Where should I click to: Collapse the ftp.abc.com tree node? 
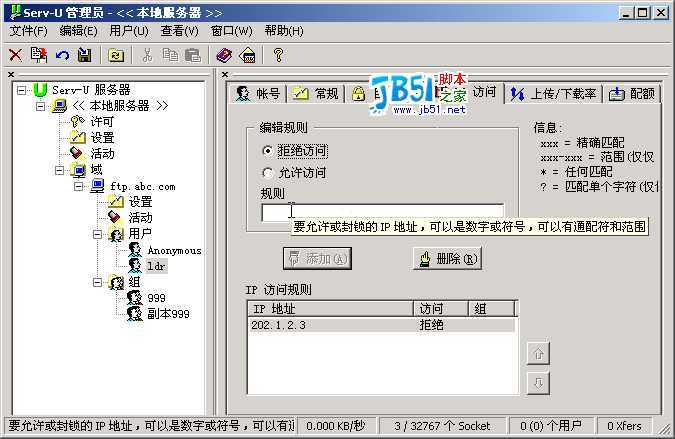coord(78,186)
